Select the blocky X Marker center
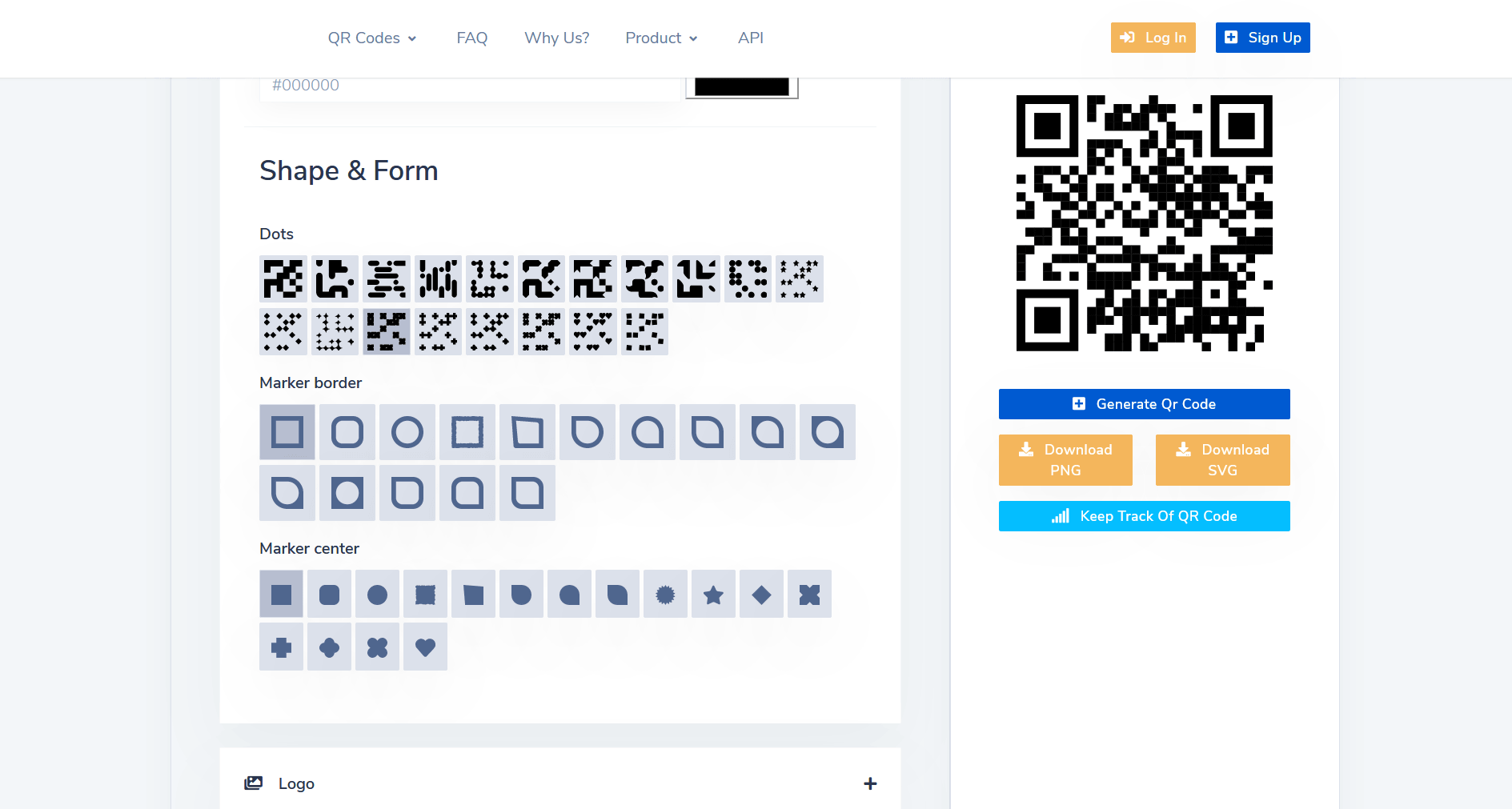Image resolution: width=1512 pixels, height=809 pixels. point(809,594)
